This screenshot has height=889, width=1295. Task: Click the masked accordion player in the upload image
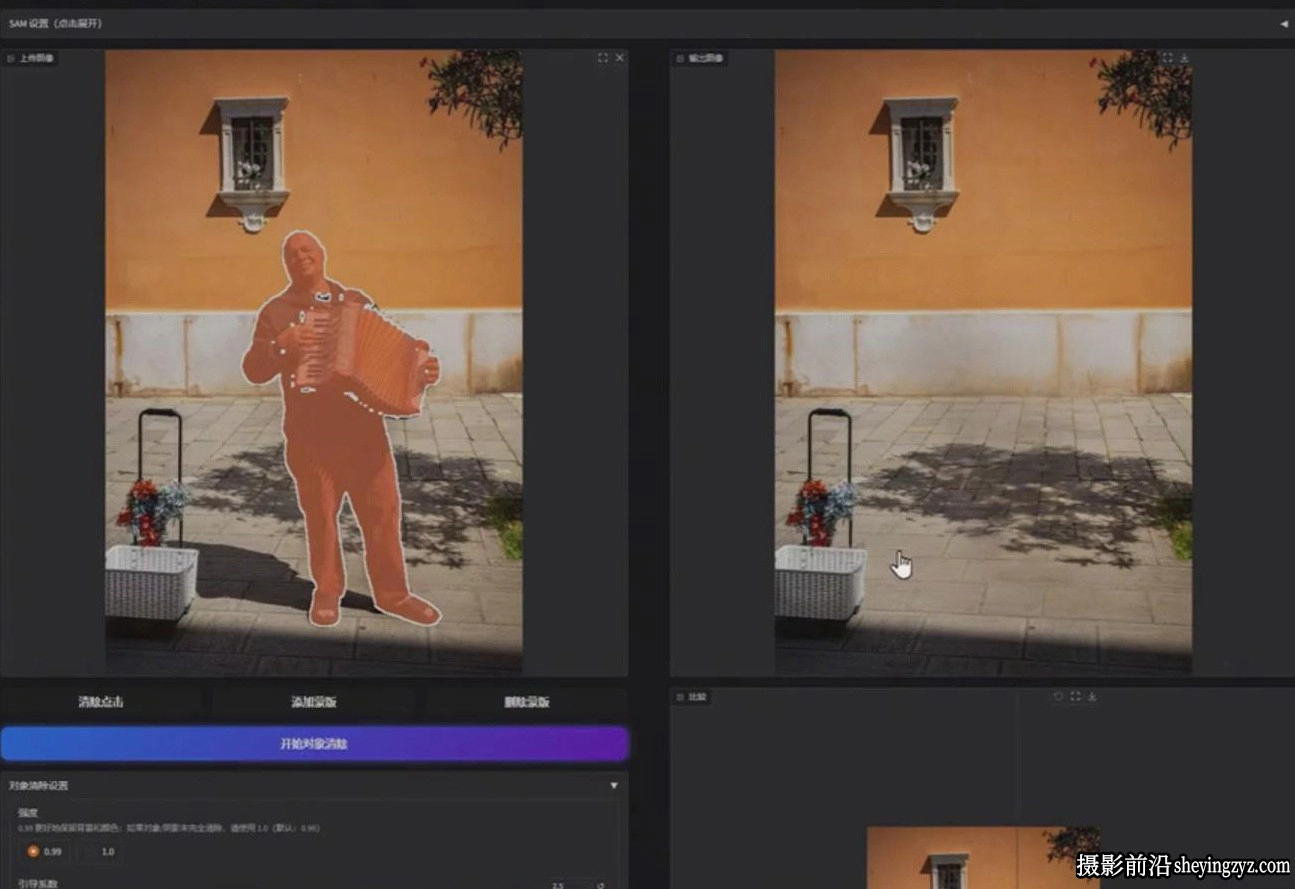tap(340, 428)
